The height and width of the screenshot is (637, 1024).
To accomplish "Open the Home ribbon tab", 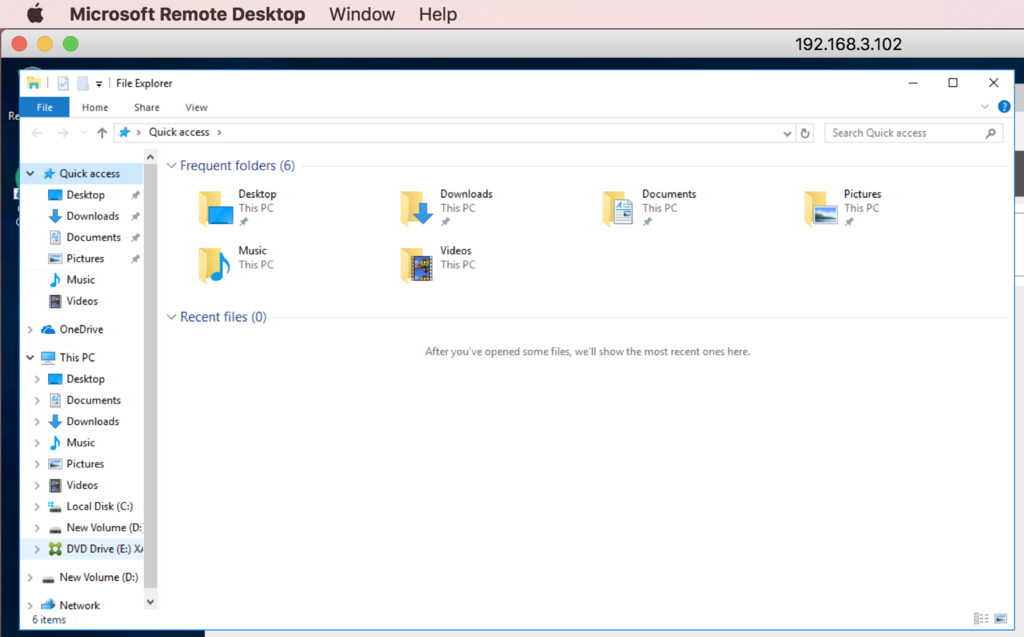I will point(95,107).
